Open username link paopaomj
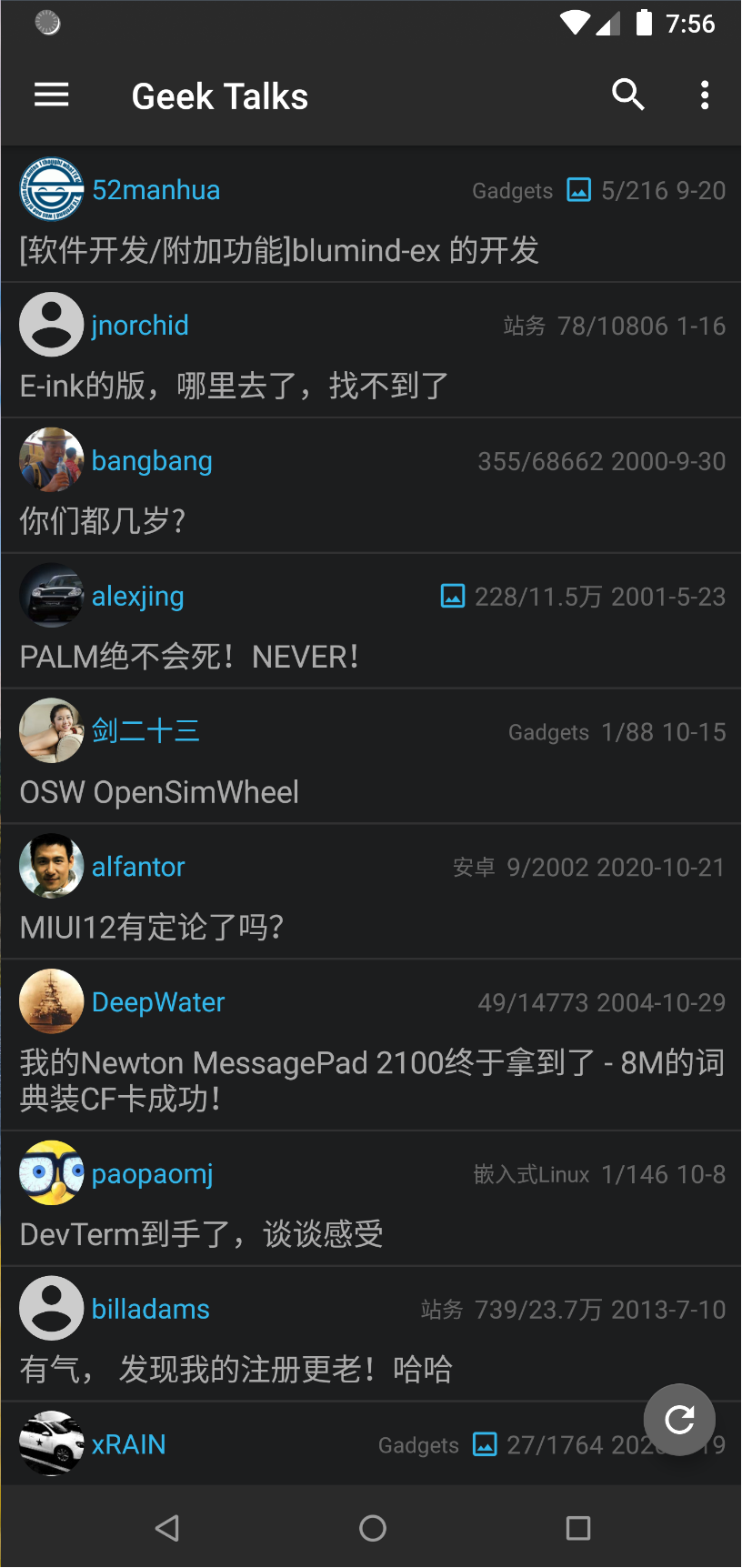 (153, 1174)
